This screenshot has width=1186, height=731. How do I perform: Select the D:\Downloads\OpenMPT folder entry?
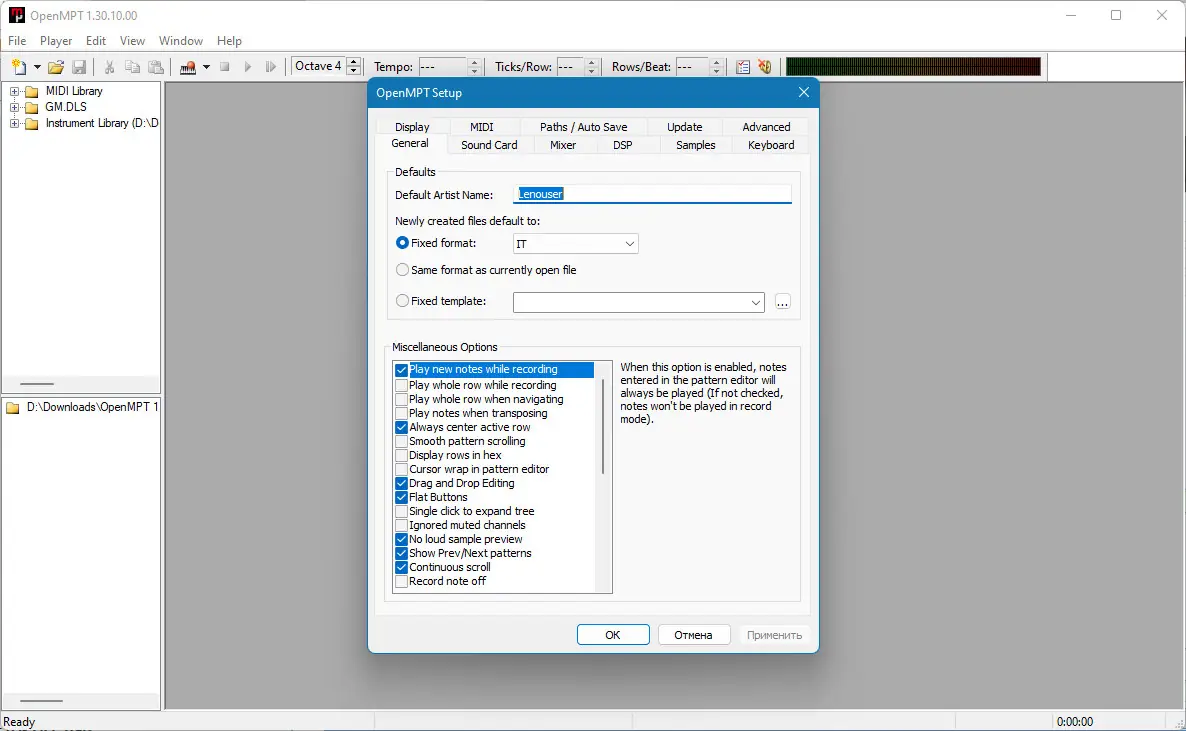82,407
